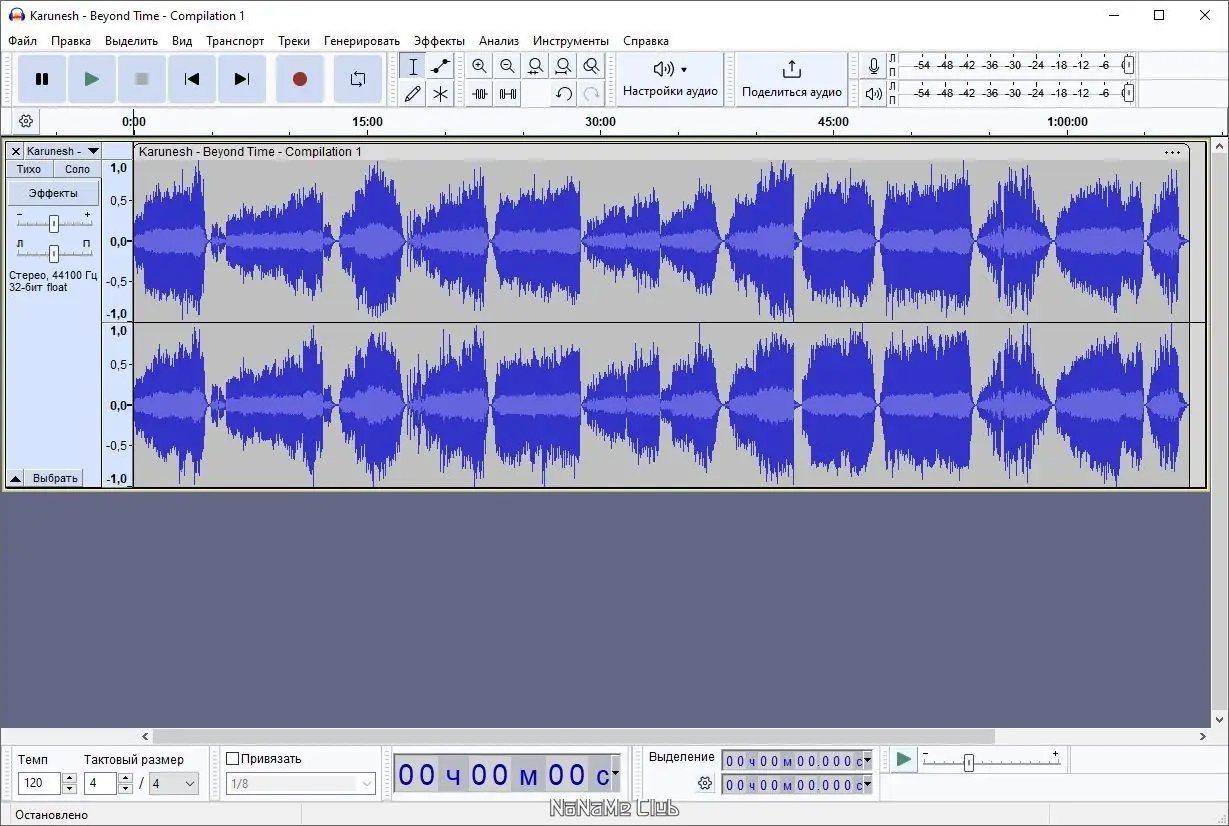Skip to the end of the project
Image resolution: width=1229 pixels, height=826 pixels.
click(242, 79)
